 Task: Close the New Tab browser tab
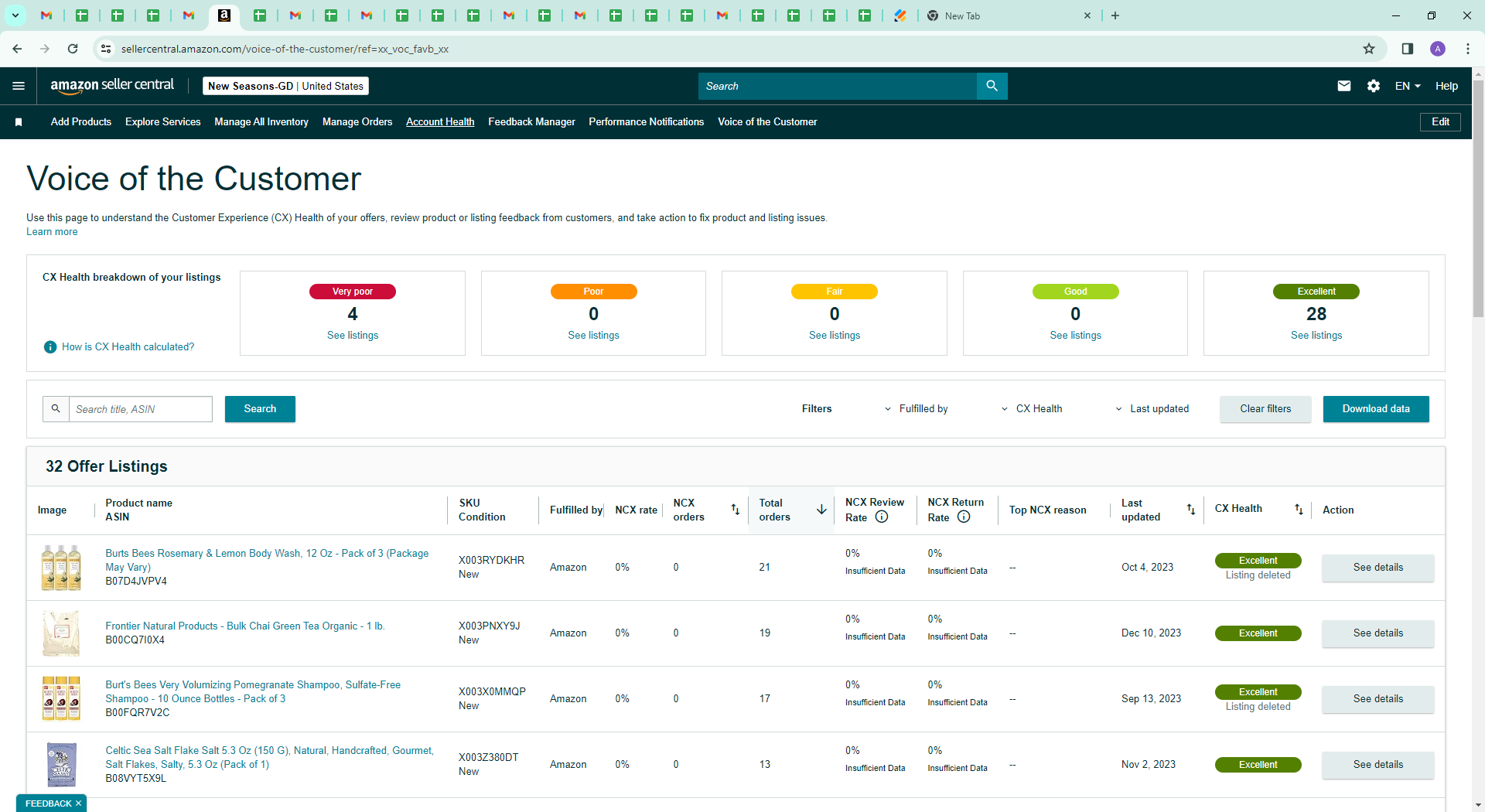tap(1087, 15)
